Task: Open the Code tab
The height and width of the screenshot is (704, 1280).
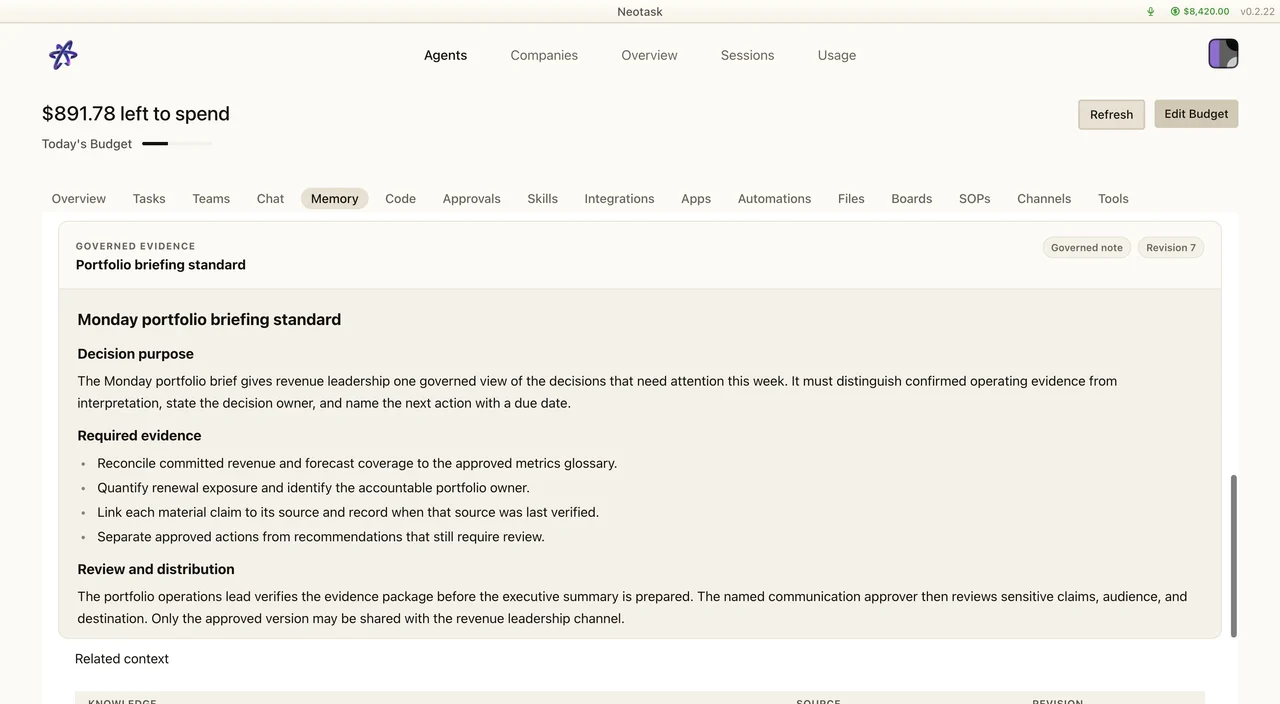Action: click(400, 199)
